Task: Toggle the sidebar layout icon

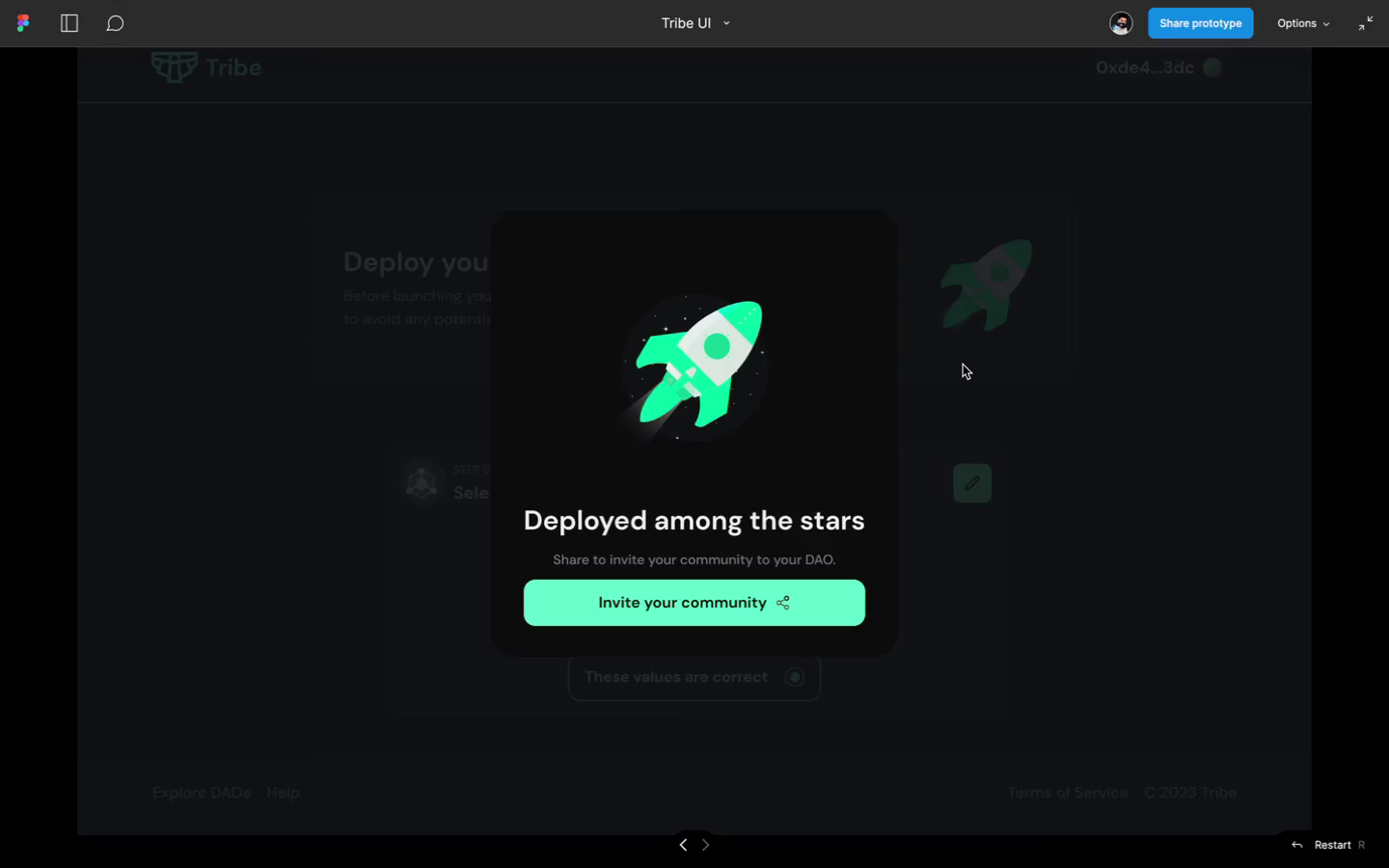Action: pyautogui.click(x=68, y=22)
